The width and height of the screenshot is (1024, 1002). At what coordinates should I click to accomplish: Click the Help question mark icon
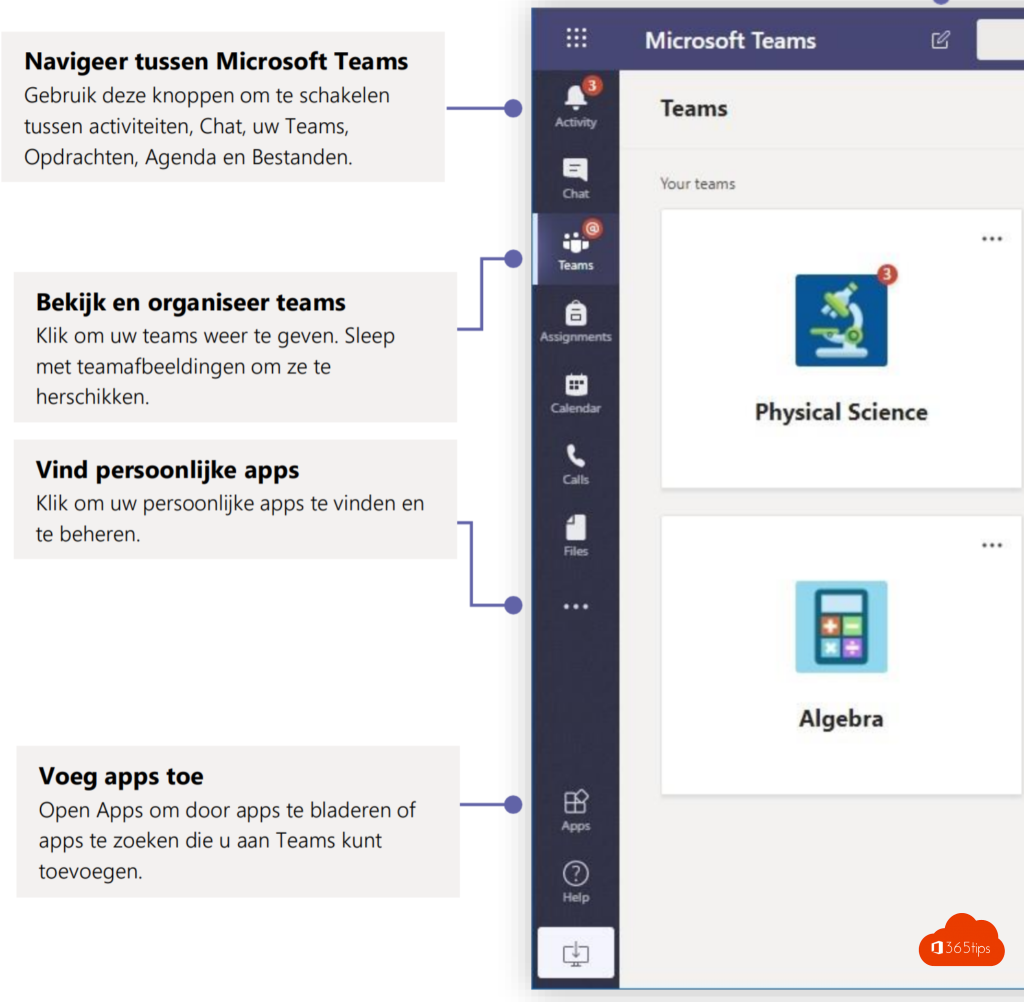click(x=575, y=880)
